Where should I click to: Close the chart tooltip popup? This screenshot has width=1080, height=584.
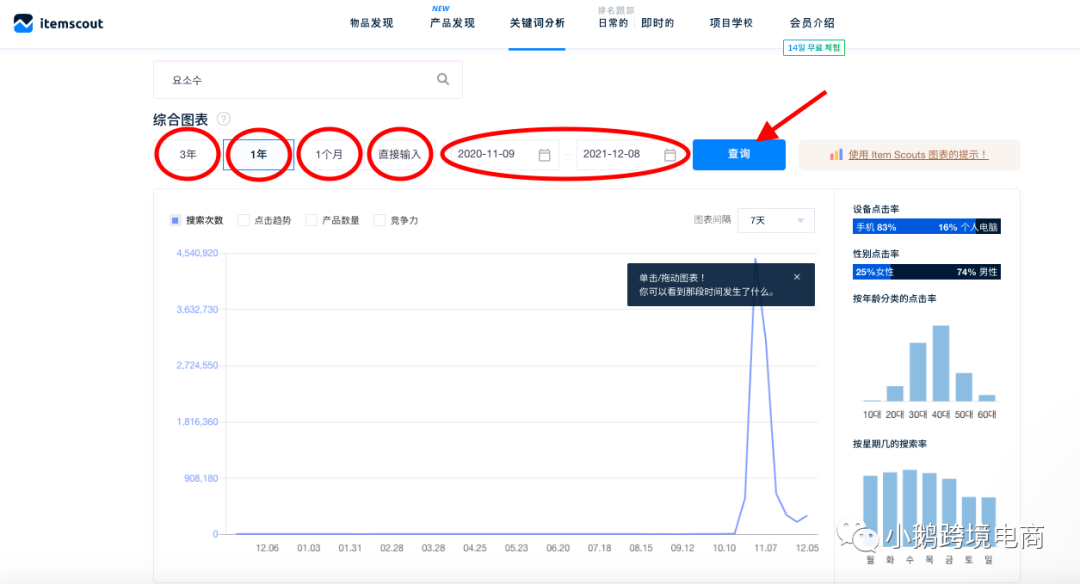[x=796, y=277]
